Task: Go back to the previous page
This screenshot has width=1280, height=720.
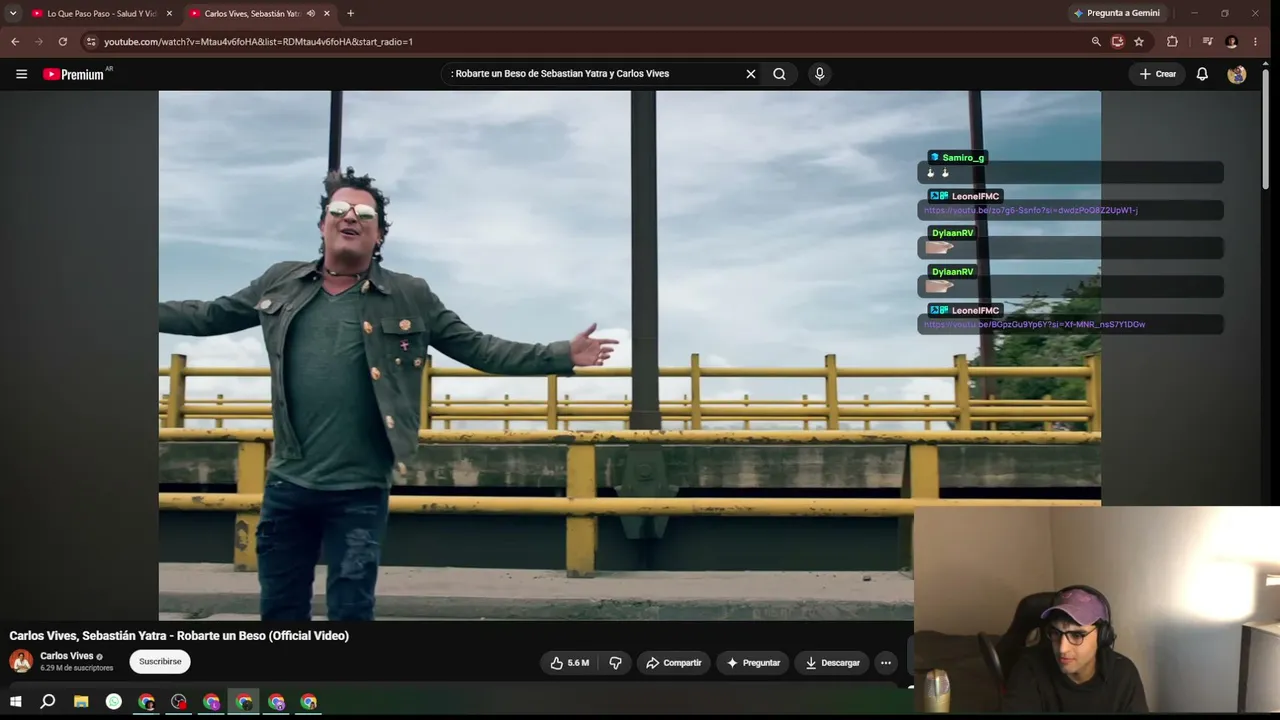Action: pos(15,42)
